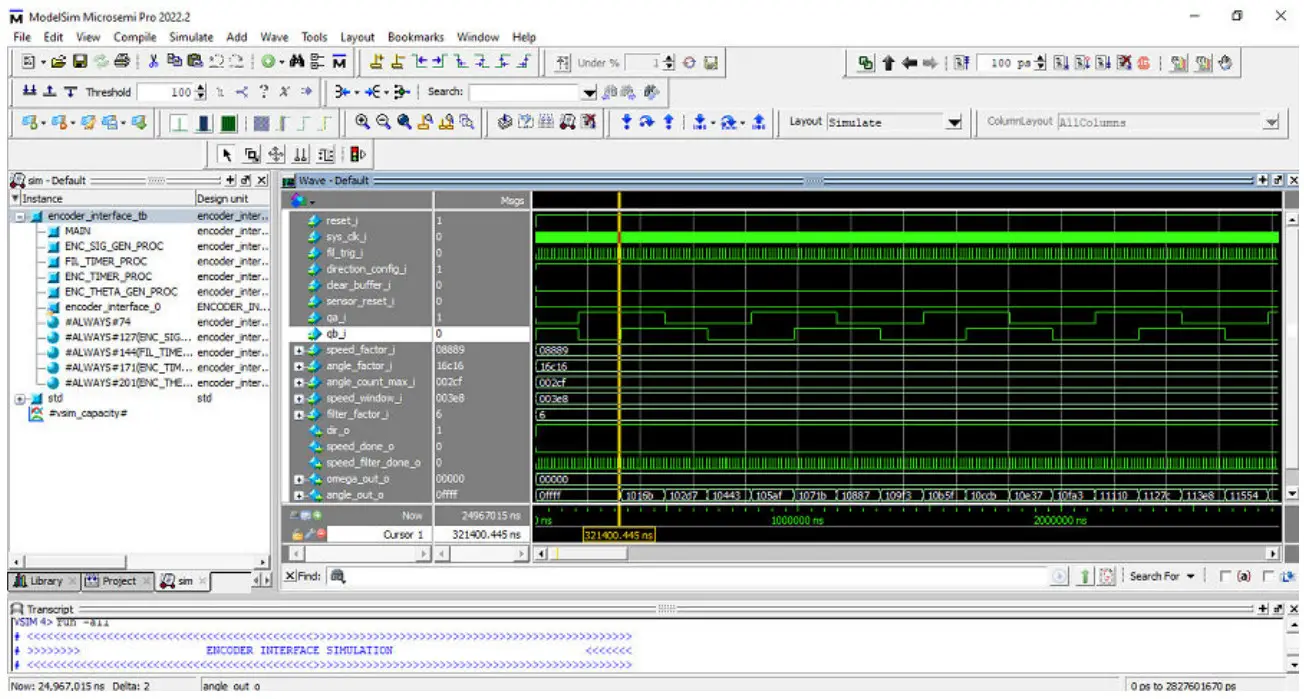This screenshot has width=1304, height=699.
Task: Click the Threshold value input field
Action: 165,92
